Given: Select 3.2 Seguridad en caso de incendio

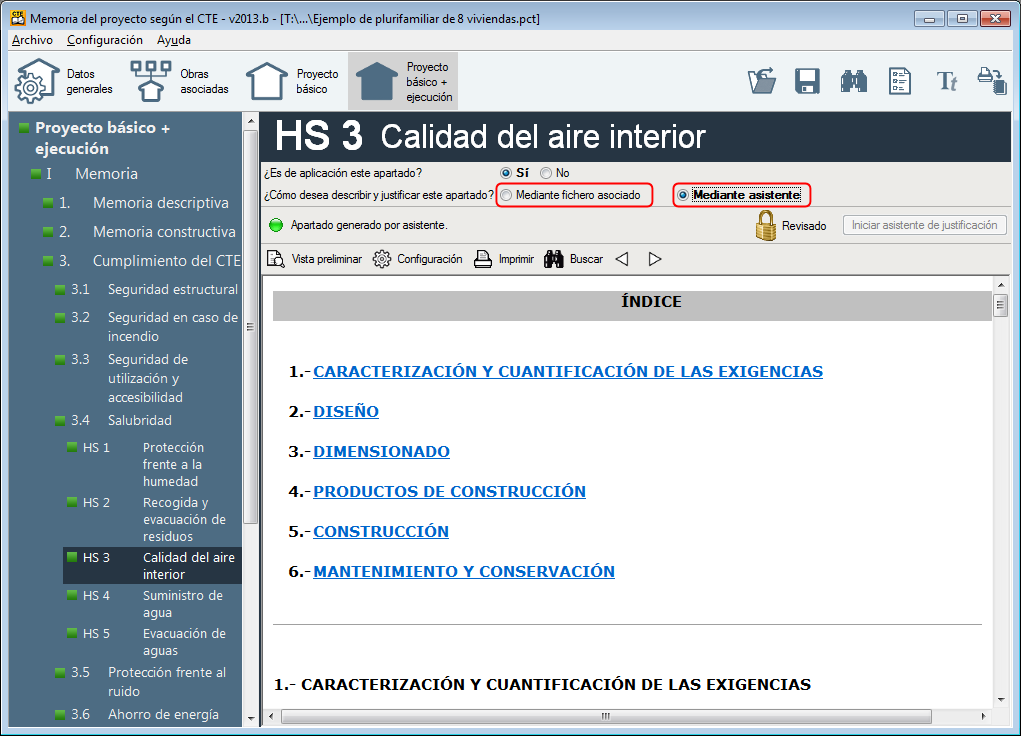Looking at the screenshot, I should [147, 327].
